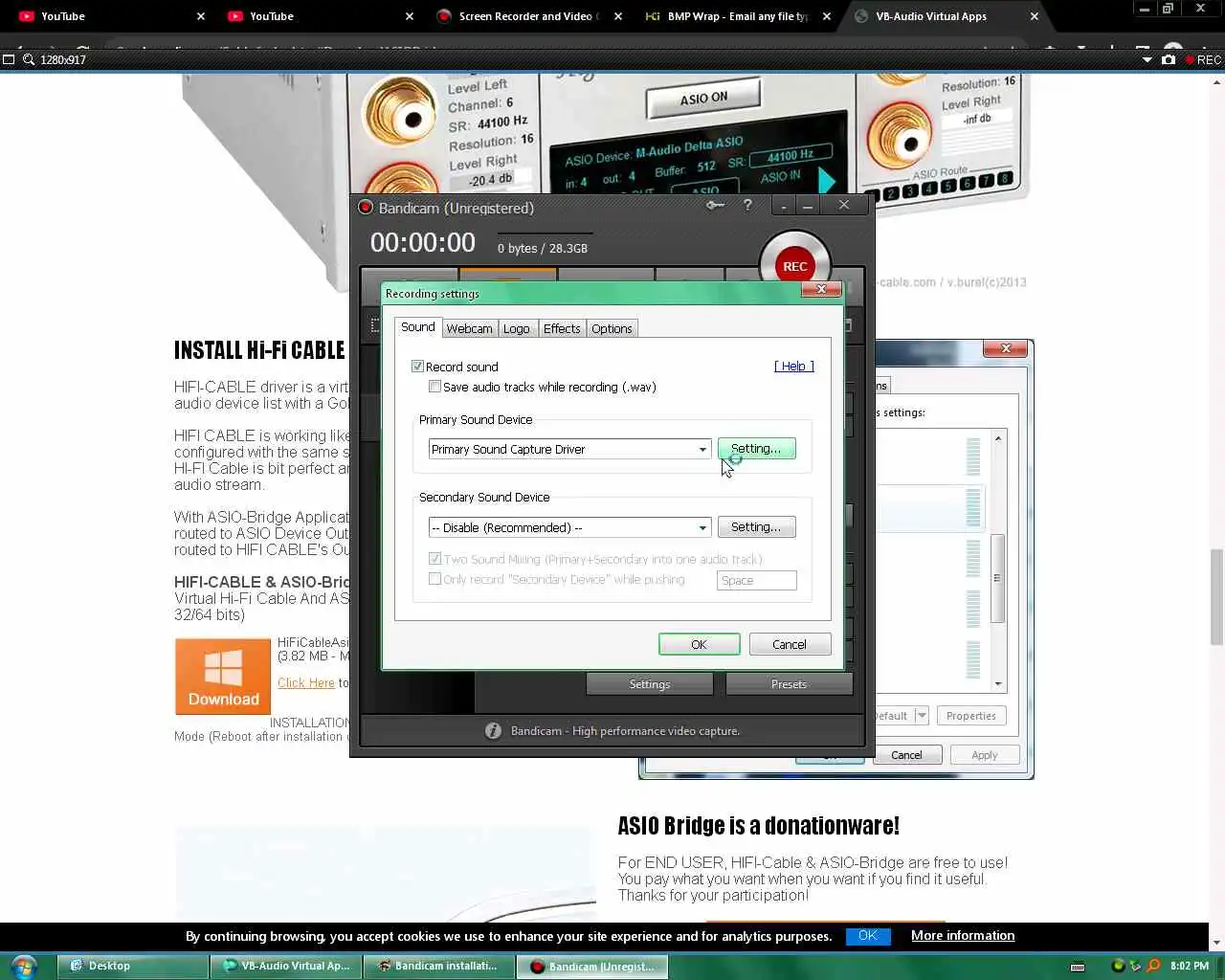Click Apply in background Sound window
The height and width of the screenshot is (980, 1225).
click(x=984, y=755)
